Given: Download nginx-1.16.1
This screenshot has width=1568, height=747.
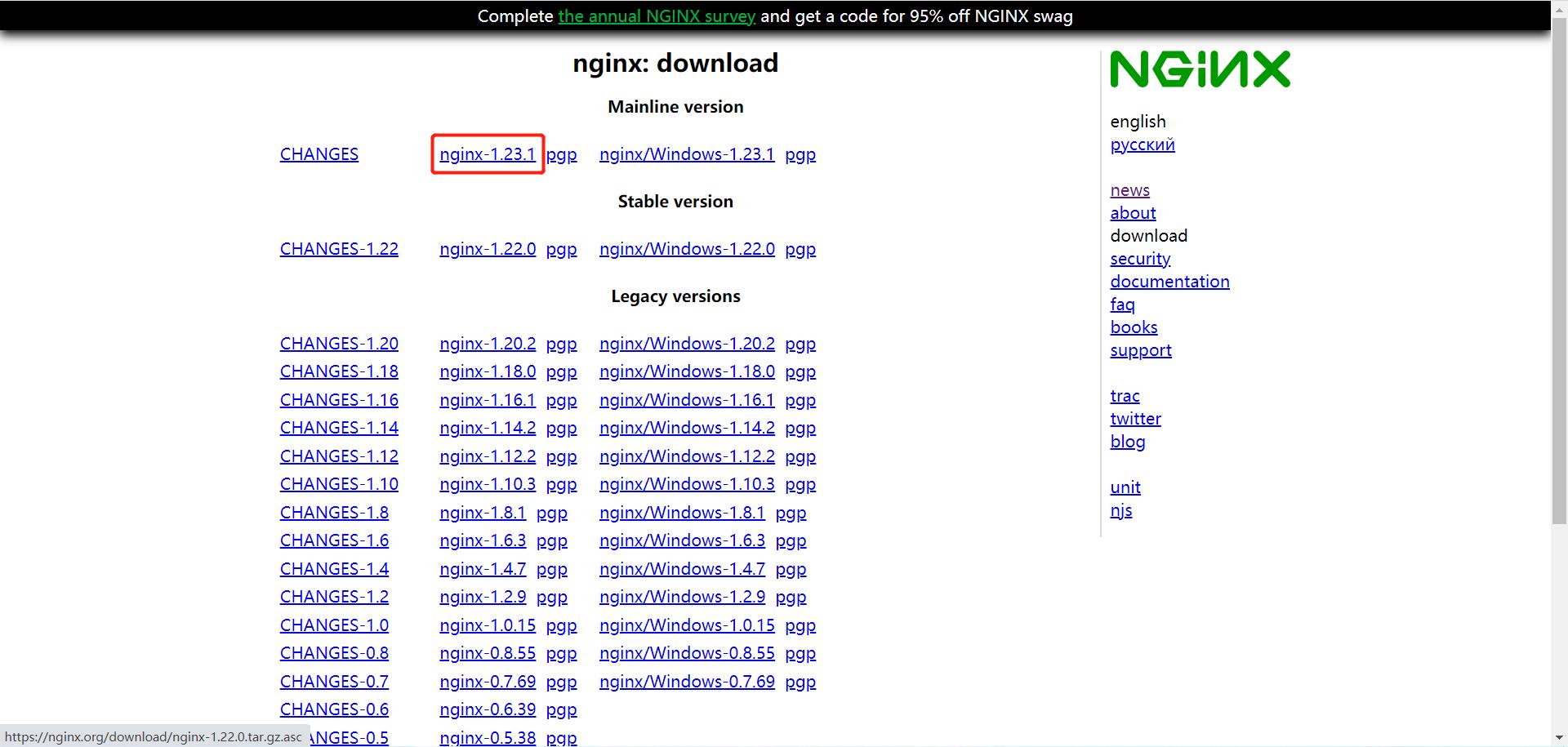Looking at the screenshot, I should (x=488, y=400).
